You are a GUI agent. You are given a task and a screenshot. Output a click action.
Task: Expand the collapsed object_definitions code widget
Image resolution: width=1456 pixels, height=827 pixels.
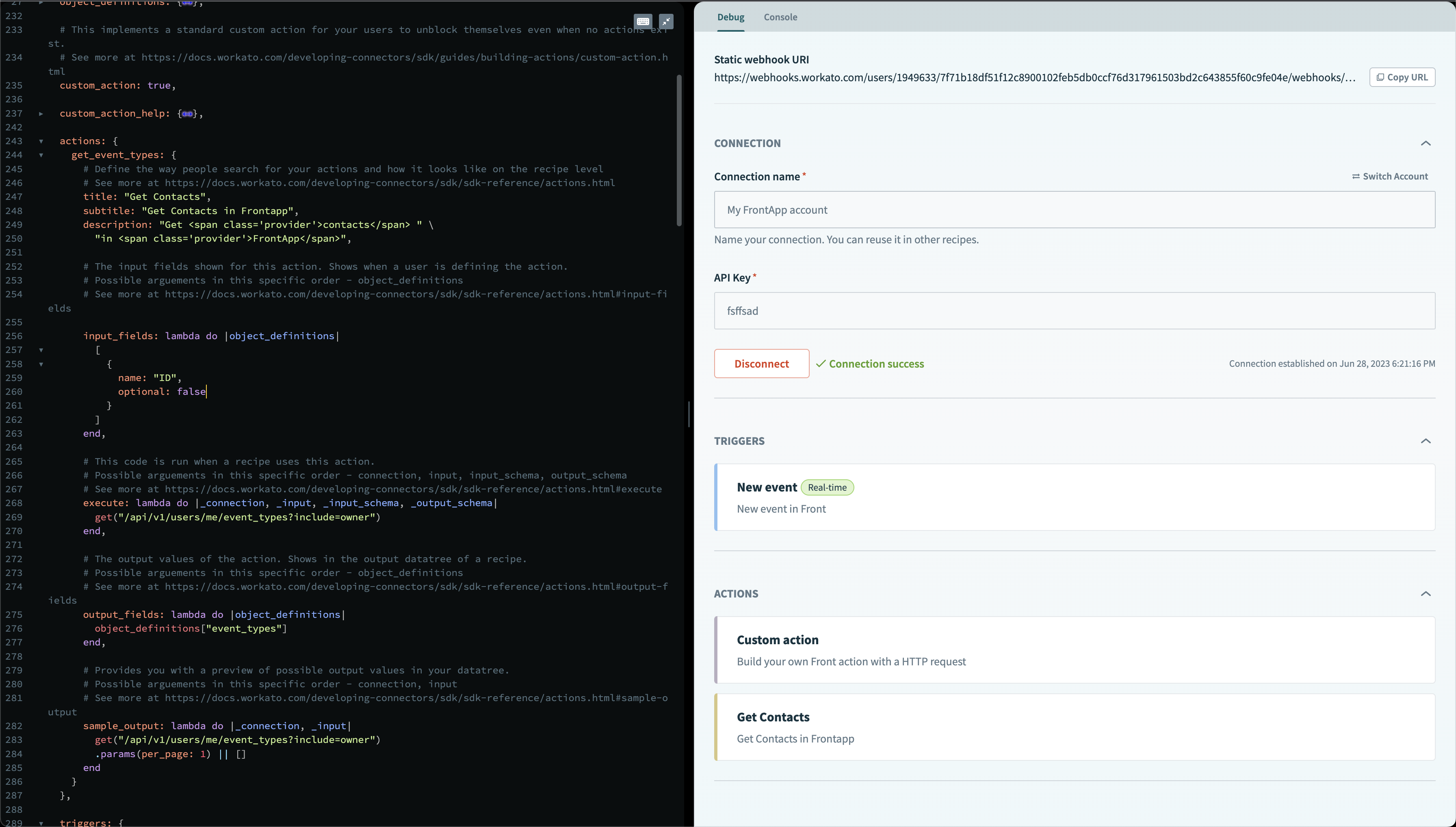tap(186, 3)
